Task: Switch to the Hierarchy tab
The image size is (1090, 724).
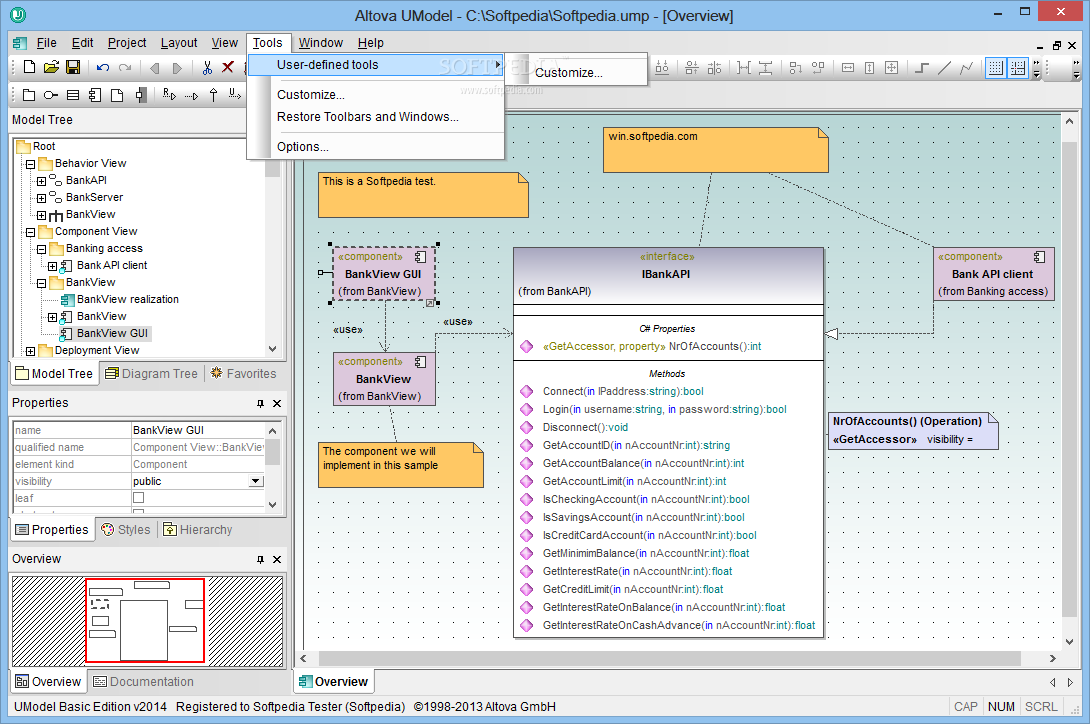Action: 198,529
